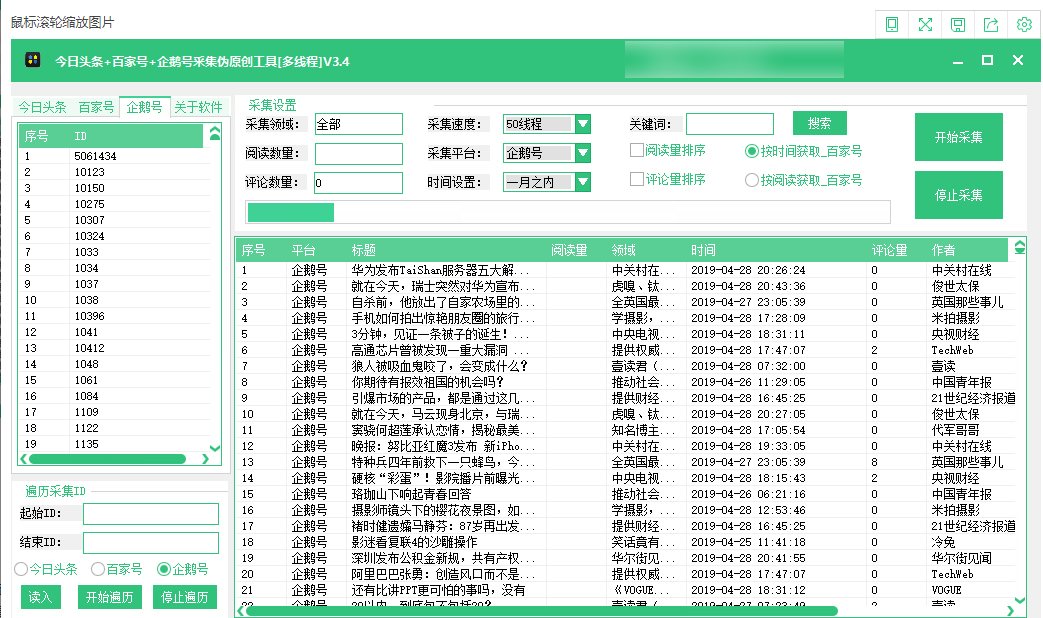1043x618 pixels.
Task: Open the settings gear icon in the viewer toolbar
Action: coord(1024,25)
